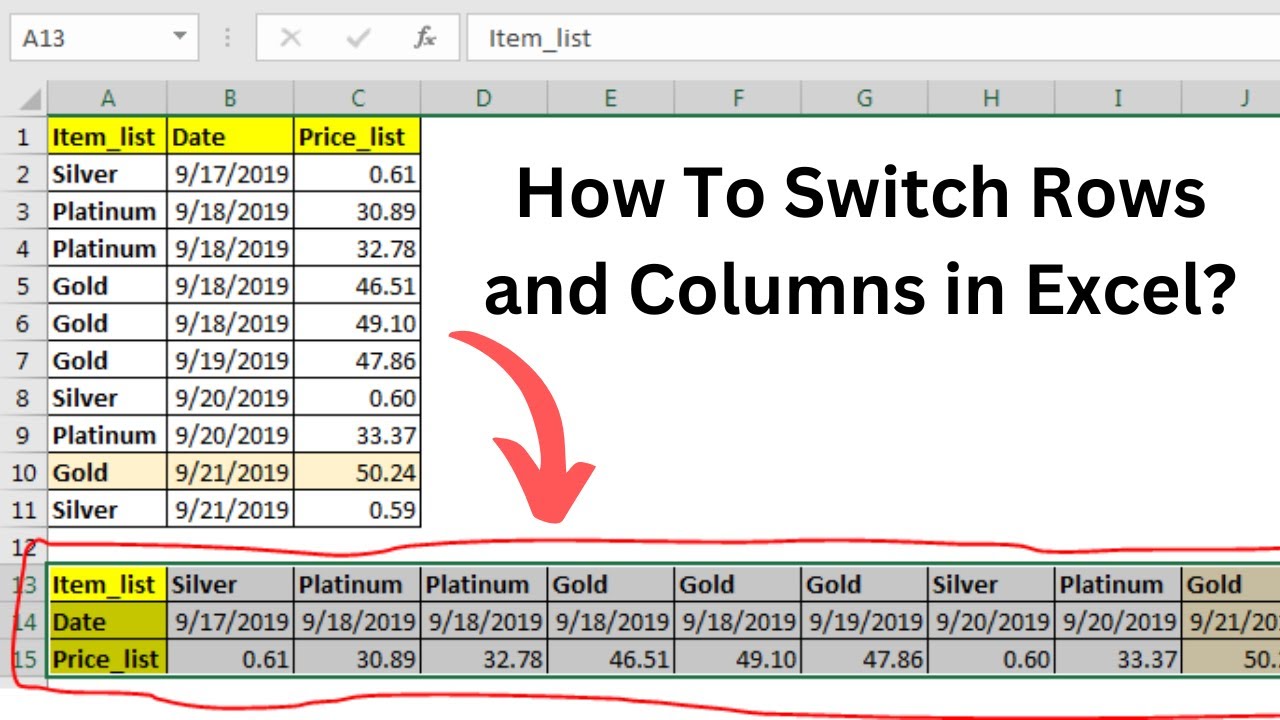Click cell C7 with value 47.86

(x=357, y=361)
